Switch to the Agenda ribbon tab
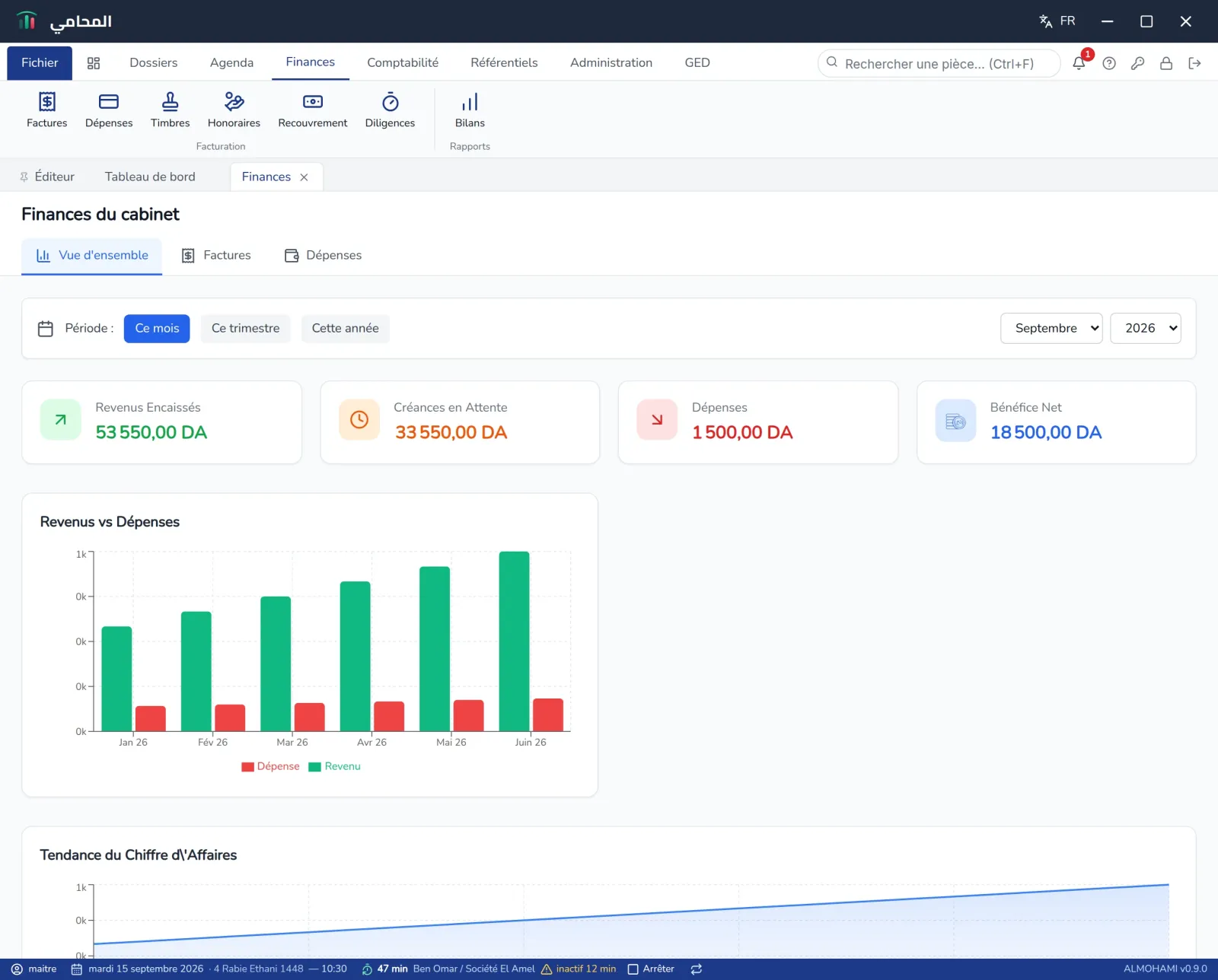 click(x=231, y=63)
